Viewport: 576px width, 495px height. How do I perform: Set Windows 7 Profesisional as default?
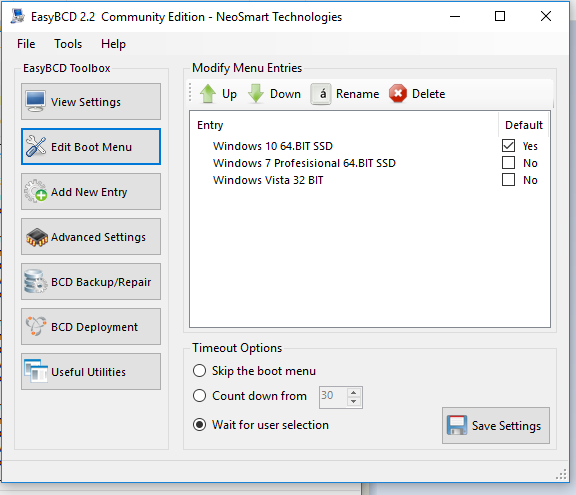coord(508,163)
